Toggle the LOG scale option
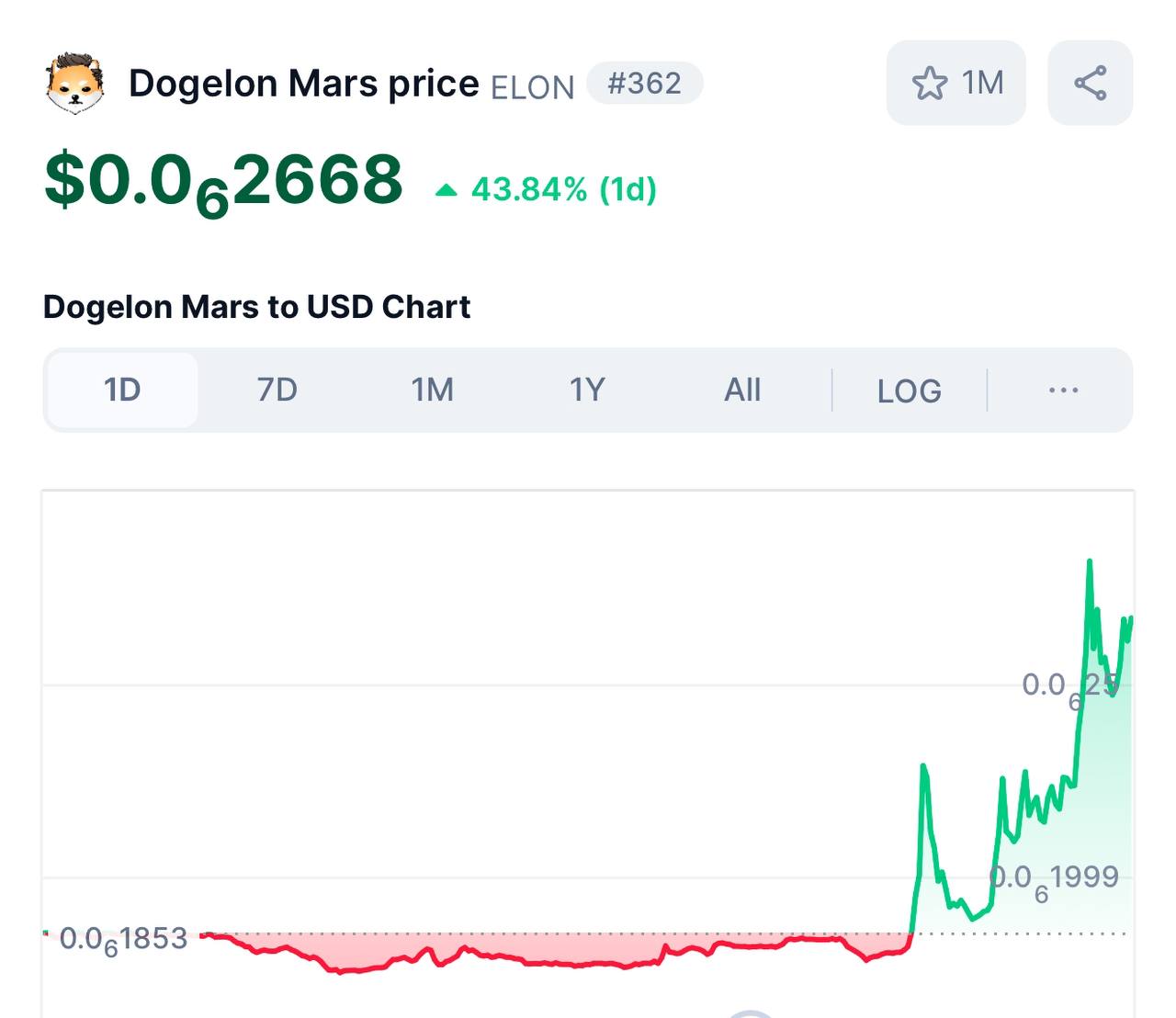1176x1018 pixels. pyautogui.click(x=909, y=391)
